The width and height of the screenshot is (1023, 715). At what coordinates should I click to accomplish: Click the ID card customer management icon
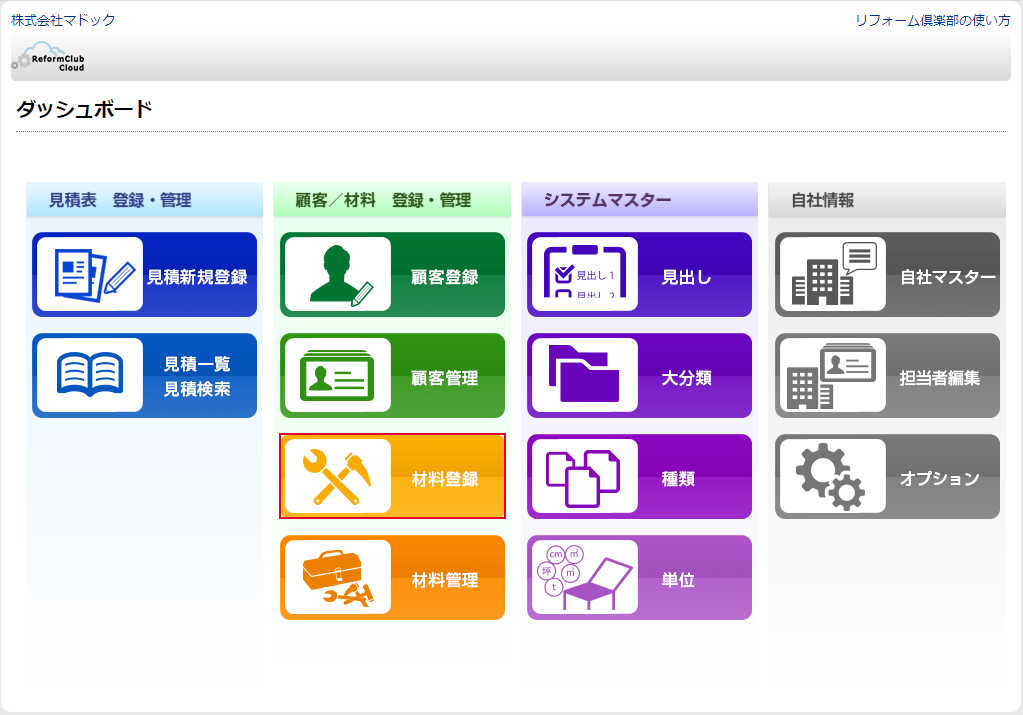coord(337,375)
